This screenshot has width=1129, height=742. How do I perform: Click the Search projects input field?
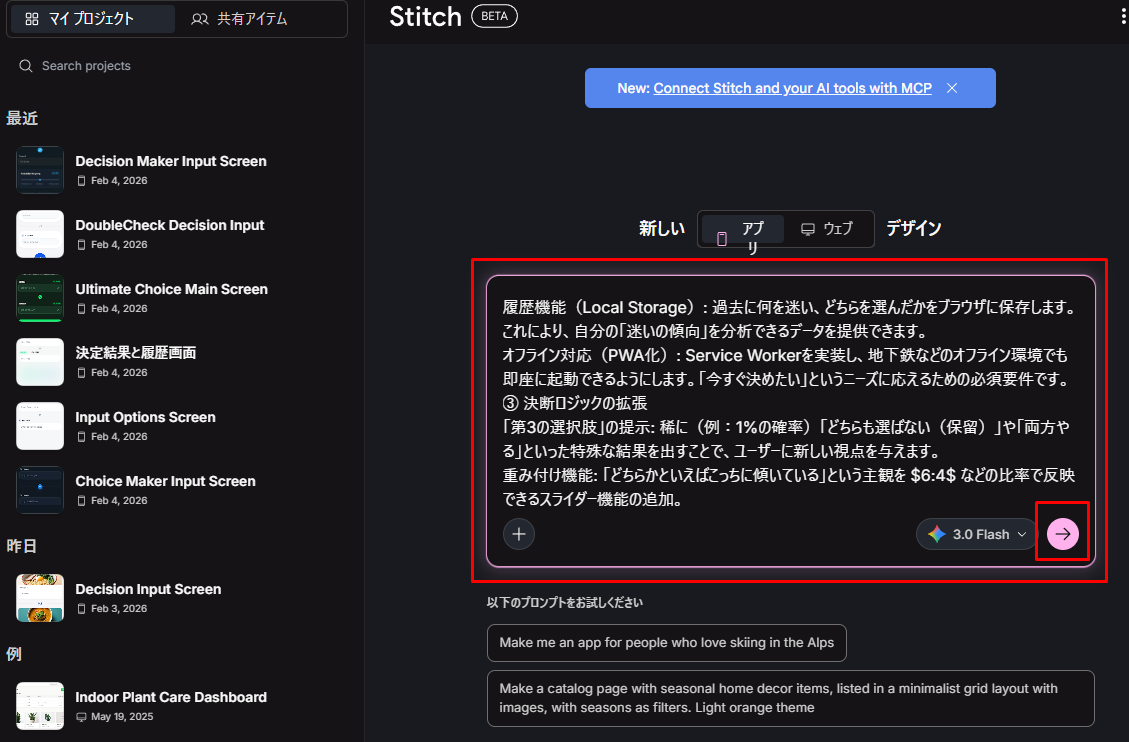[x=180, y=66]
